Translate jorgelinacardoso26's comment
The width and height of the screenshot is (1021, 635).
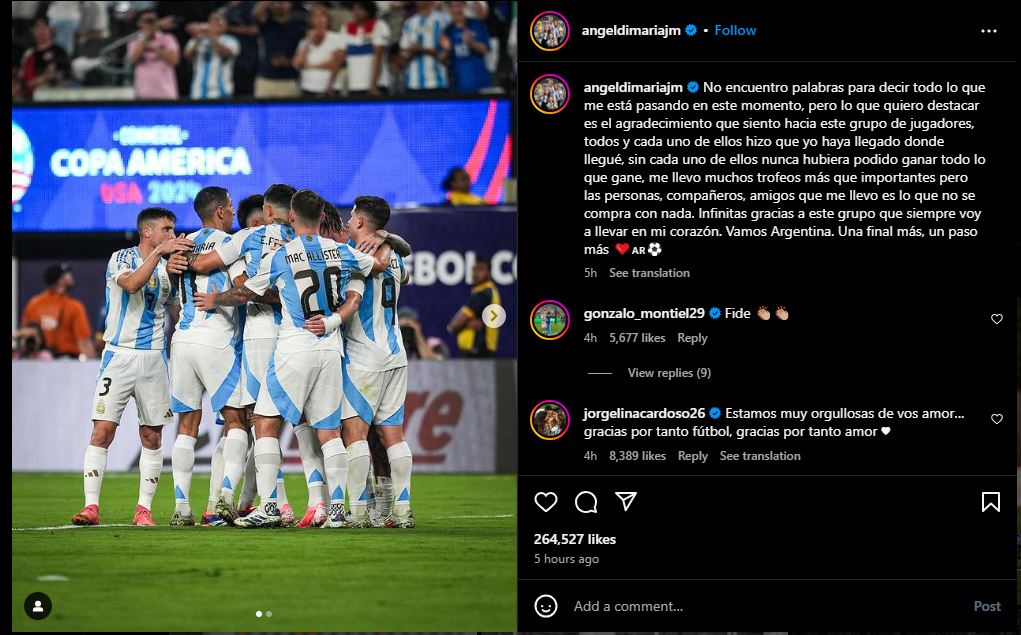(x=760, y=456)
